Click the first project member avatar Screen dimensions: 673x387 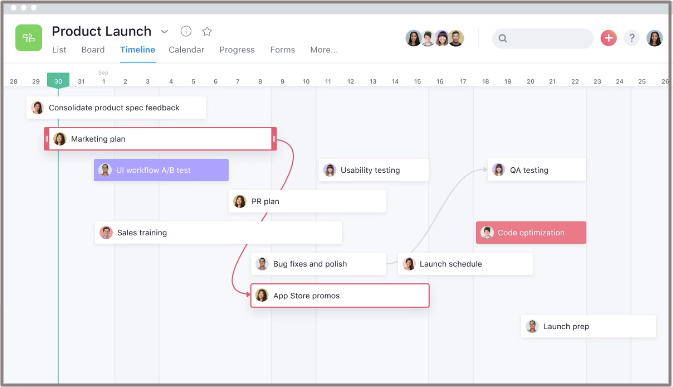(x=413, y=38)
